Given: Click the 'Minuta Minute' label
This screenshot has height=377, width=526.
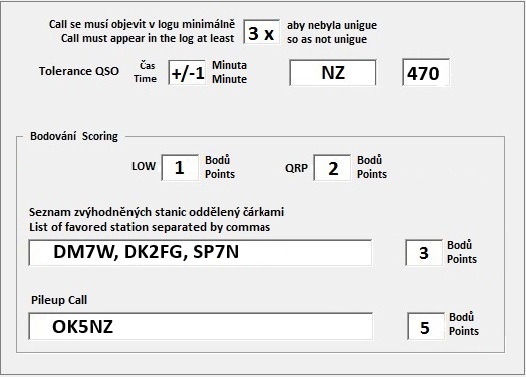Looking at the screenshot, I should coord(229,72).
